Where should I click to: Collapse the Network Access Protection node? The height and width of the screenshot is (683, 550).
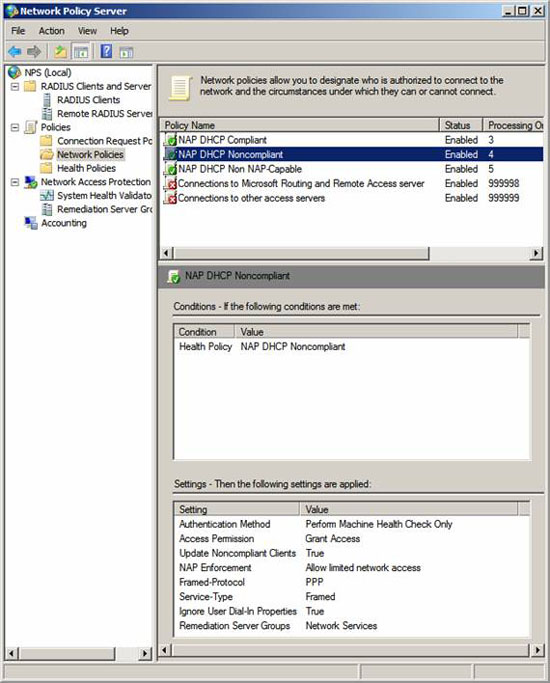pos(15,182)
